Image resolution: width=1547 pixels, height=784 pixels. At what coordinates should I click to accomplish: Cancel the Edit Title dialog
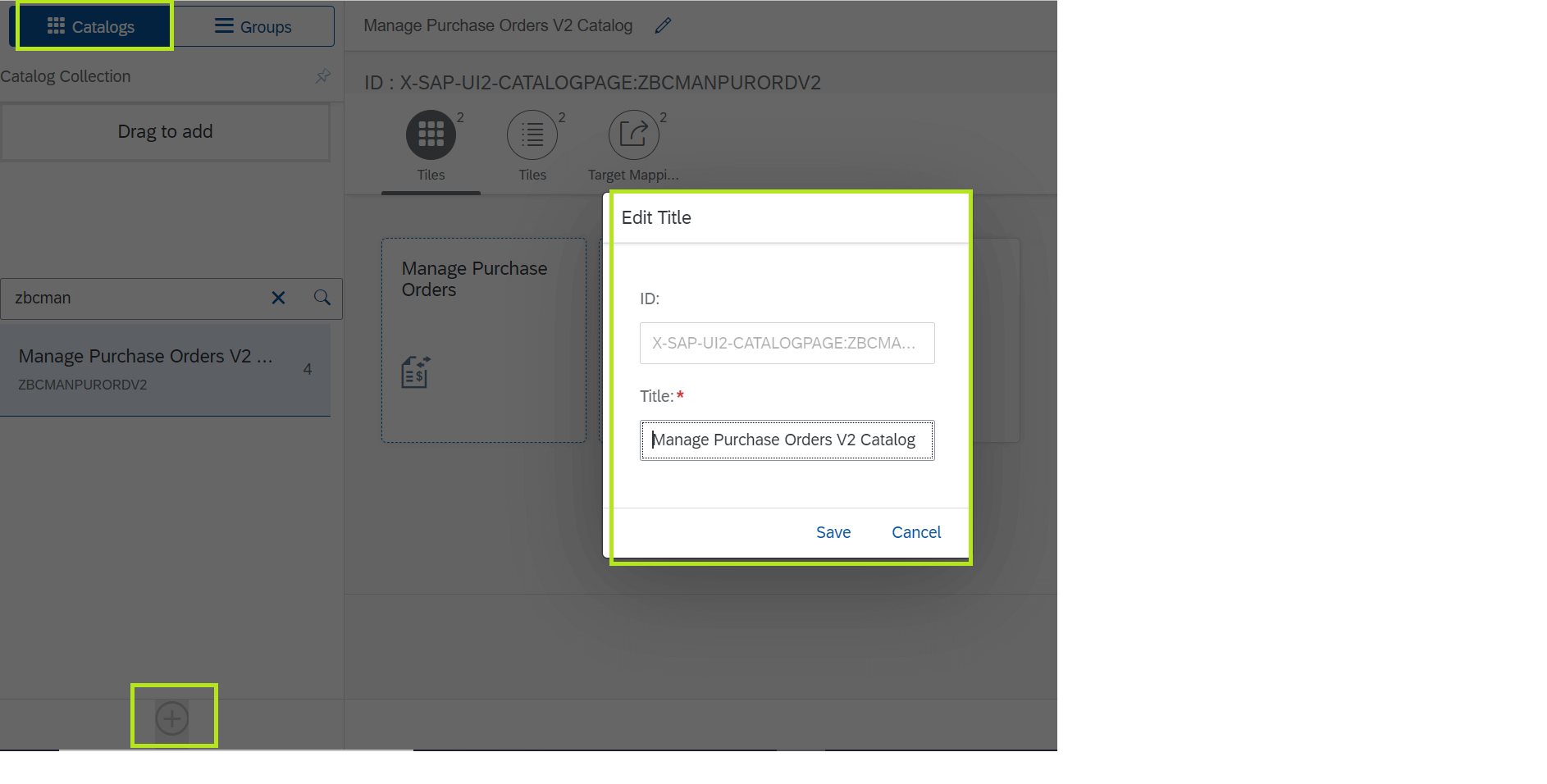[915, 531]
